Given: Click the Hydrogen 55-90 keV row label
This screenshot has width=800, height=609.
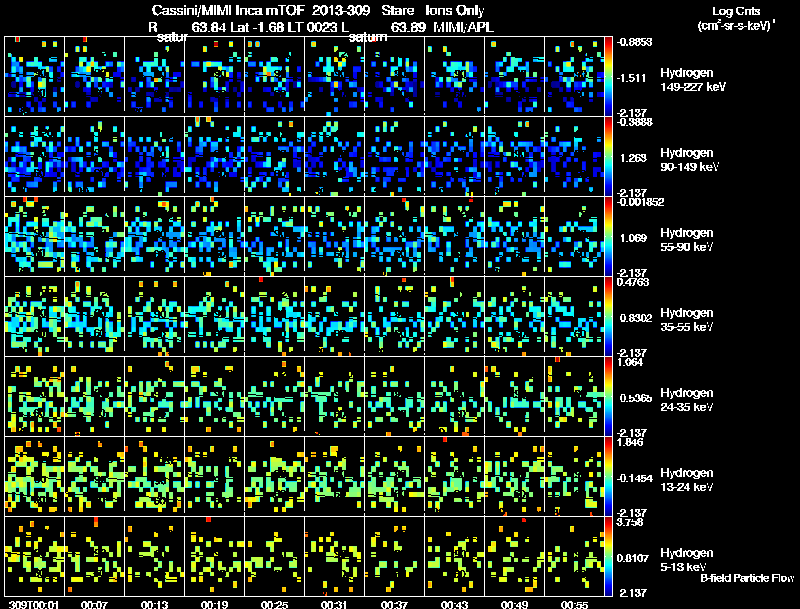Looking at the screenshot, I should 686,240.
